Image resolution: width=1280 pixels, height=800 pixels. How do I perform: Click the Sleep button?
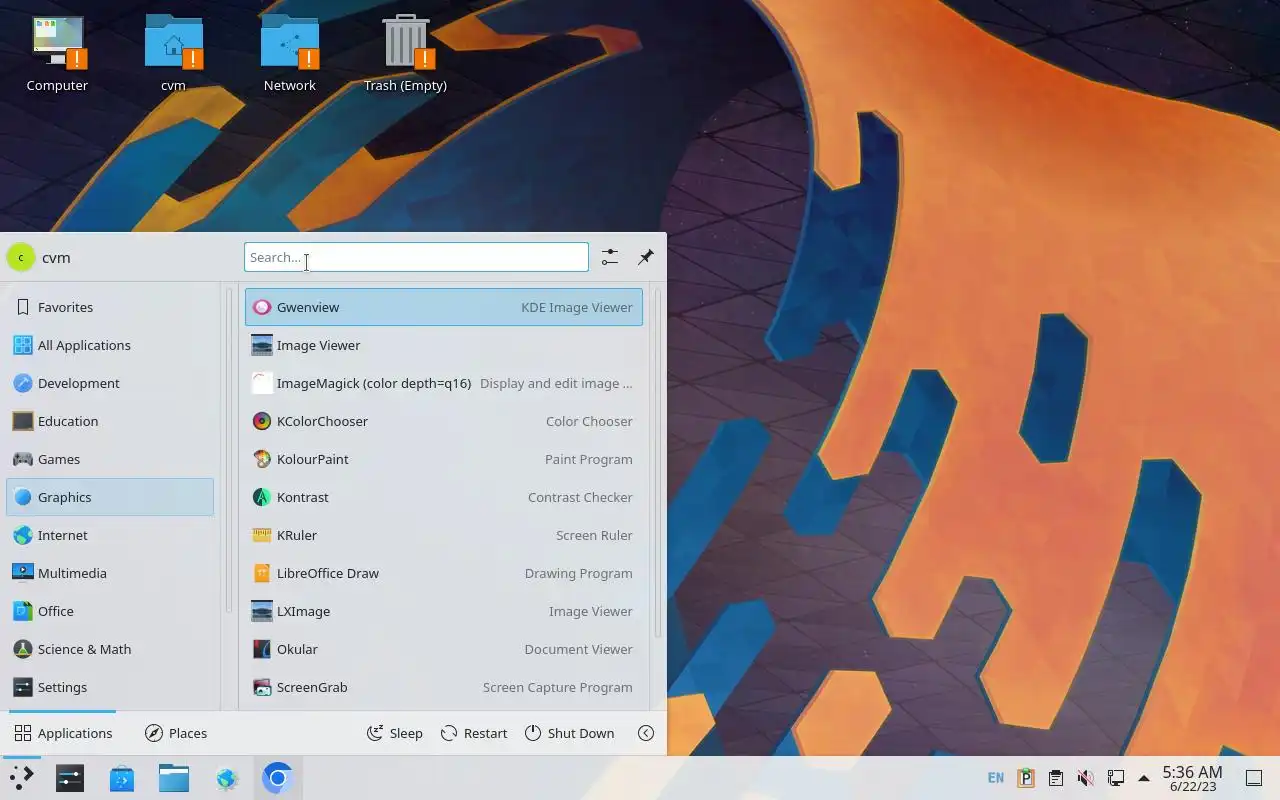[x=395, y=733]
